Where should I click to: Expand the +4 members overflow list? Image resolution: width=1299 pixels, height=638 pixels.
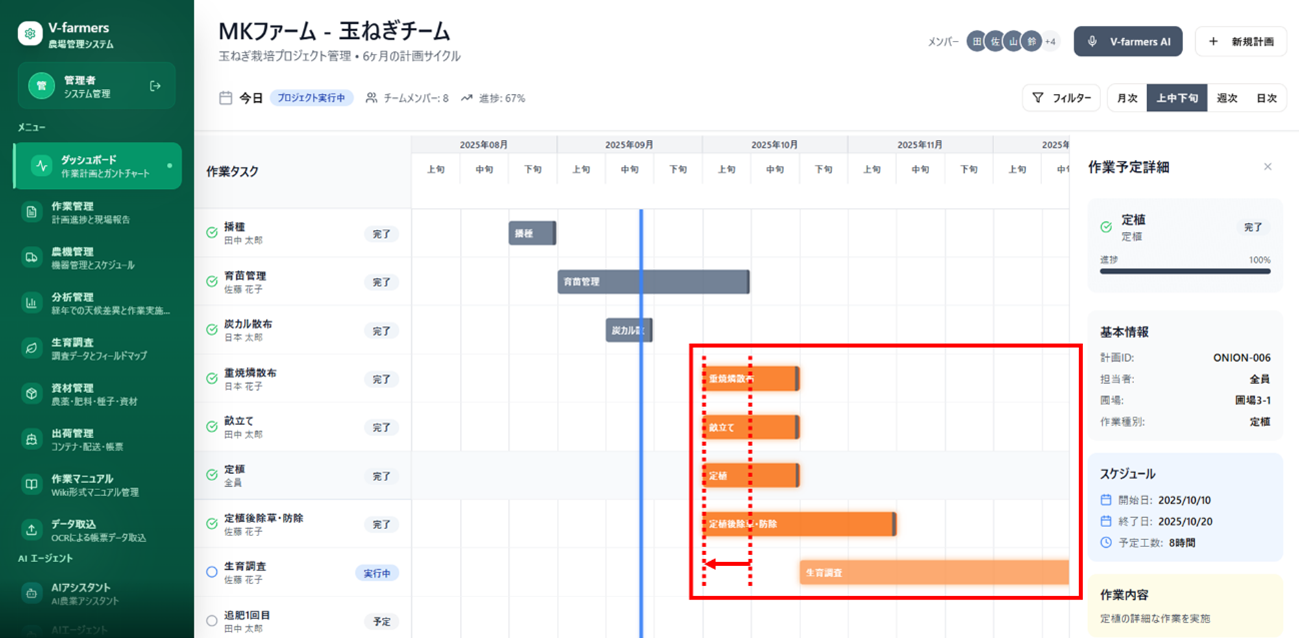[x=1050, y=42]
